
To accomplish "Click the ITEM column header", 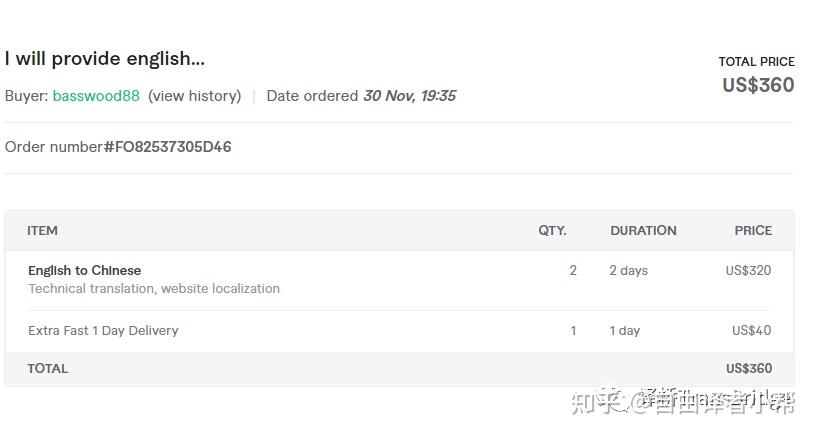I will [x=43, y=231].
